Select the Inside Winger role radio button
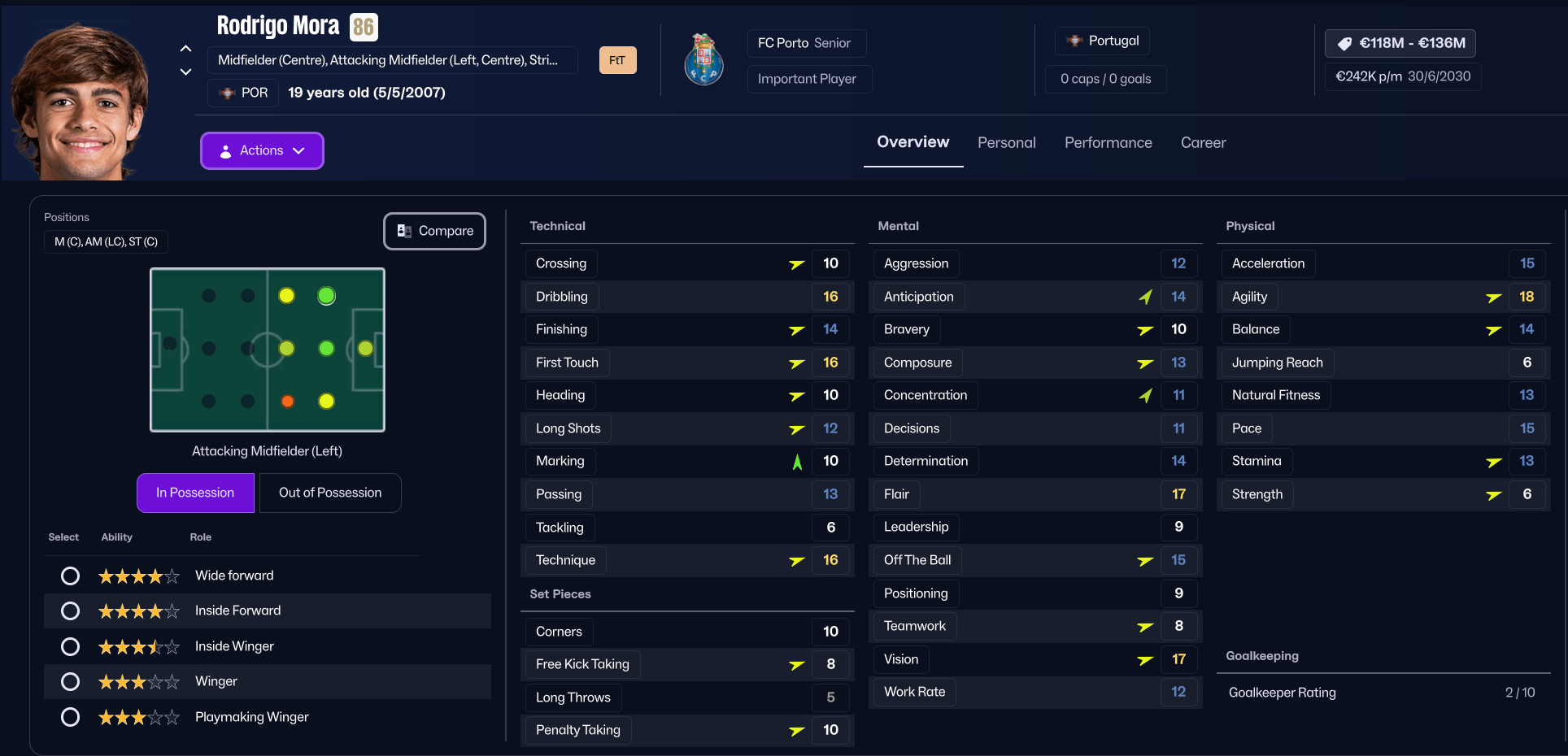This screenshot has height=756, width=1568. point(71,647)
